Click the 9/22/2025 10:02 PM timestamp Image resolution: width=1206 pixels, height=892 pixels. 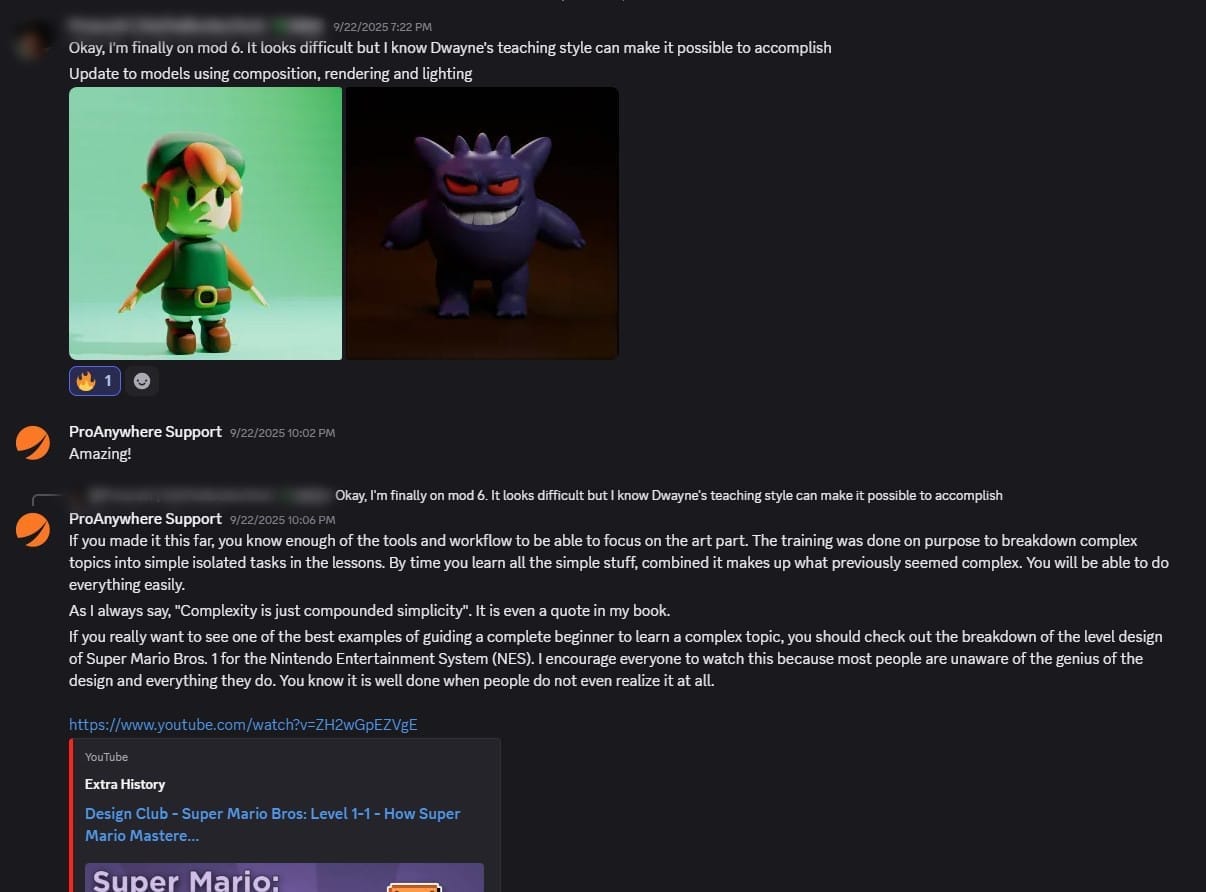282,433
